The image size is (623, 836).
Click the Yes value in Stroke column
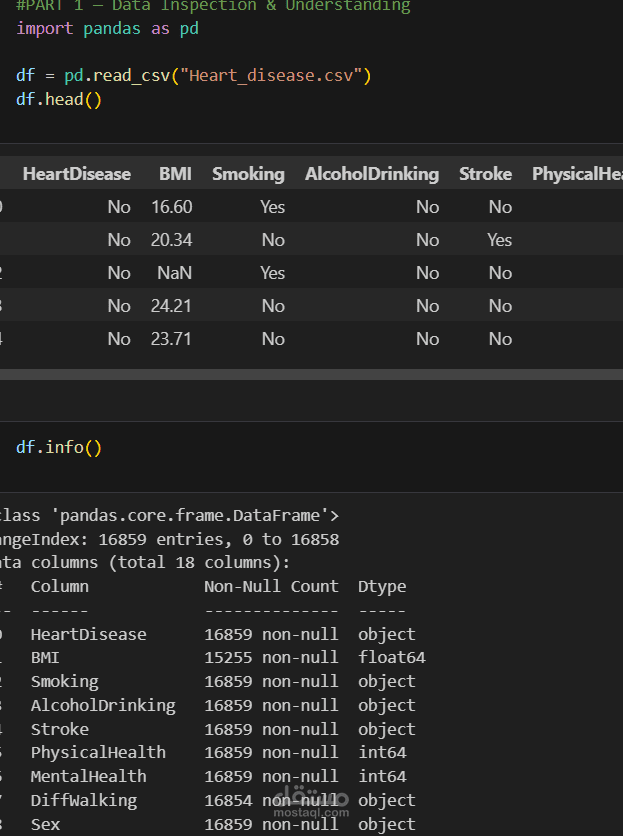499,240
